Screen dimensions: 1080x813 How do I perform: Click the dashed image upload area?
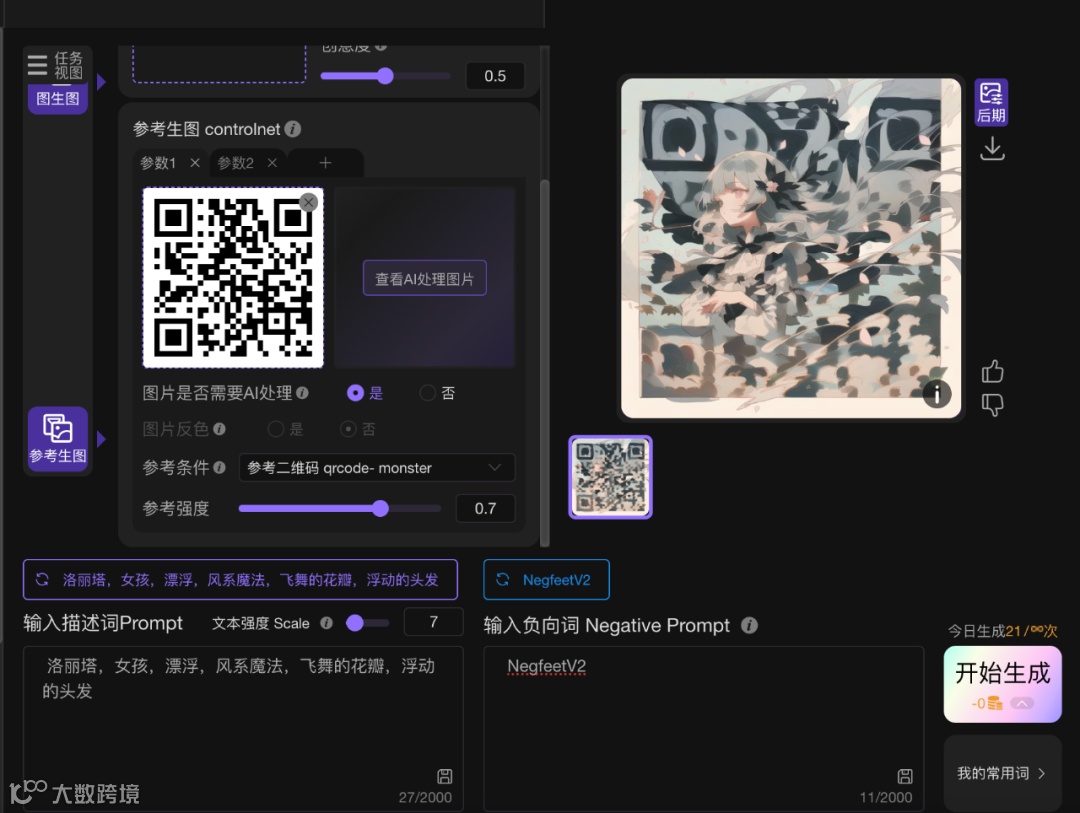click(x=219, y=65)
